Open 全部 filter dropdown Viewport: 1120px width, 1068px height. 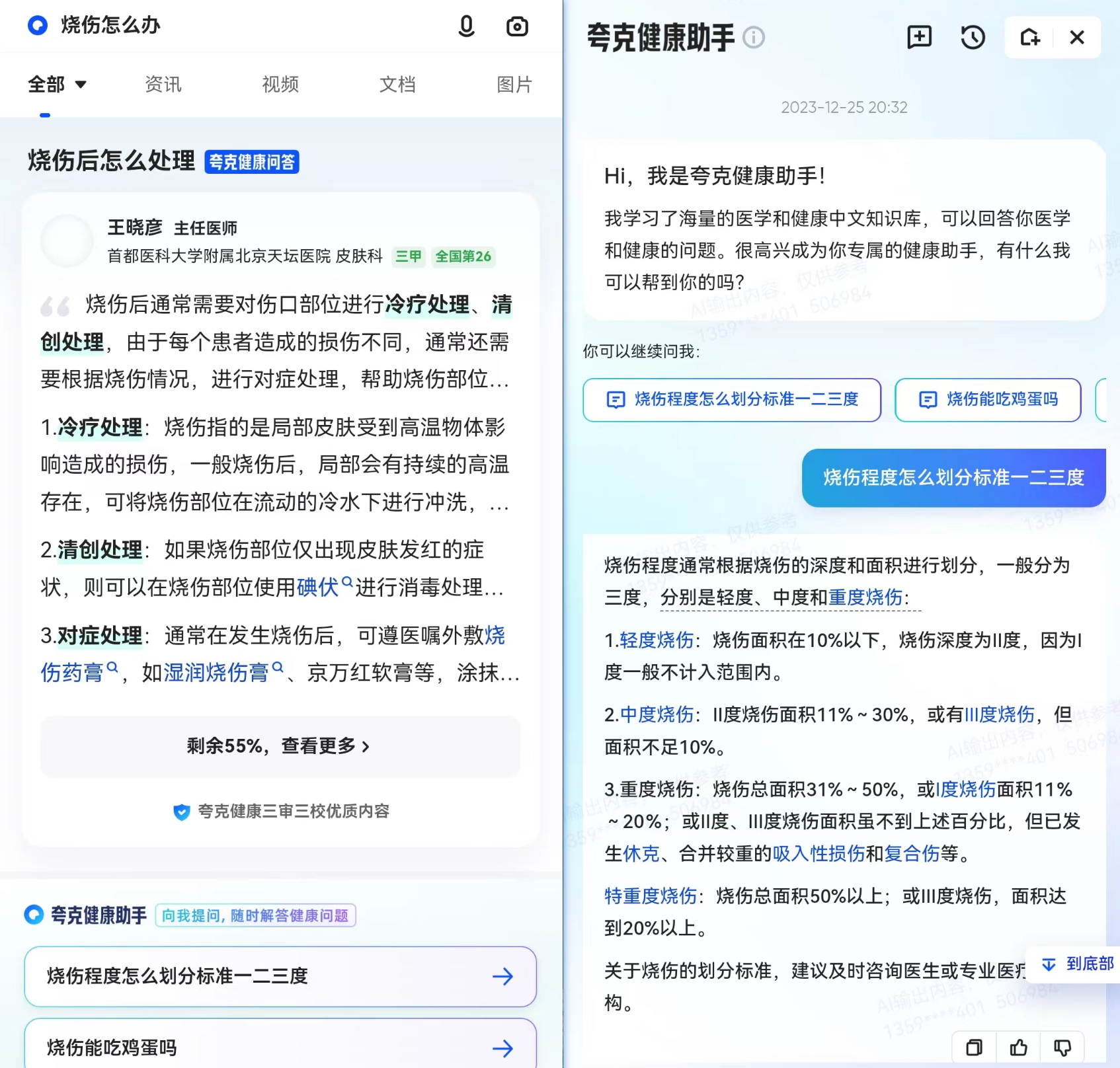(57, 84)
